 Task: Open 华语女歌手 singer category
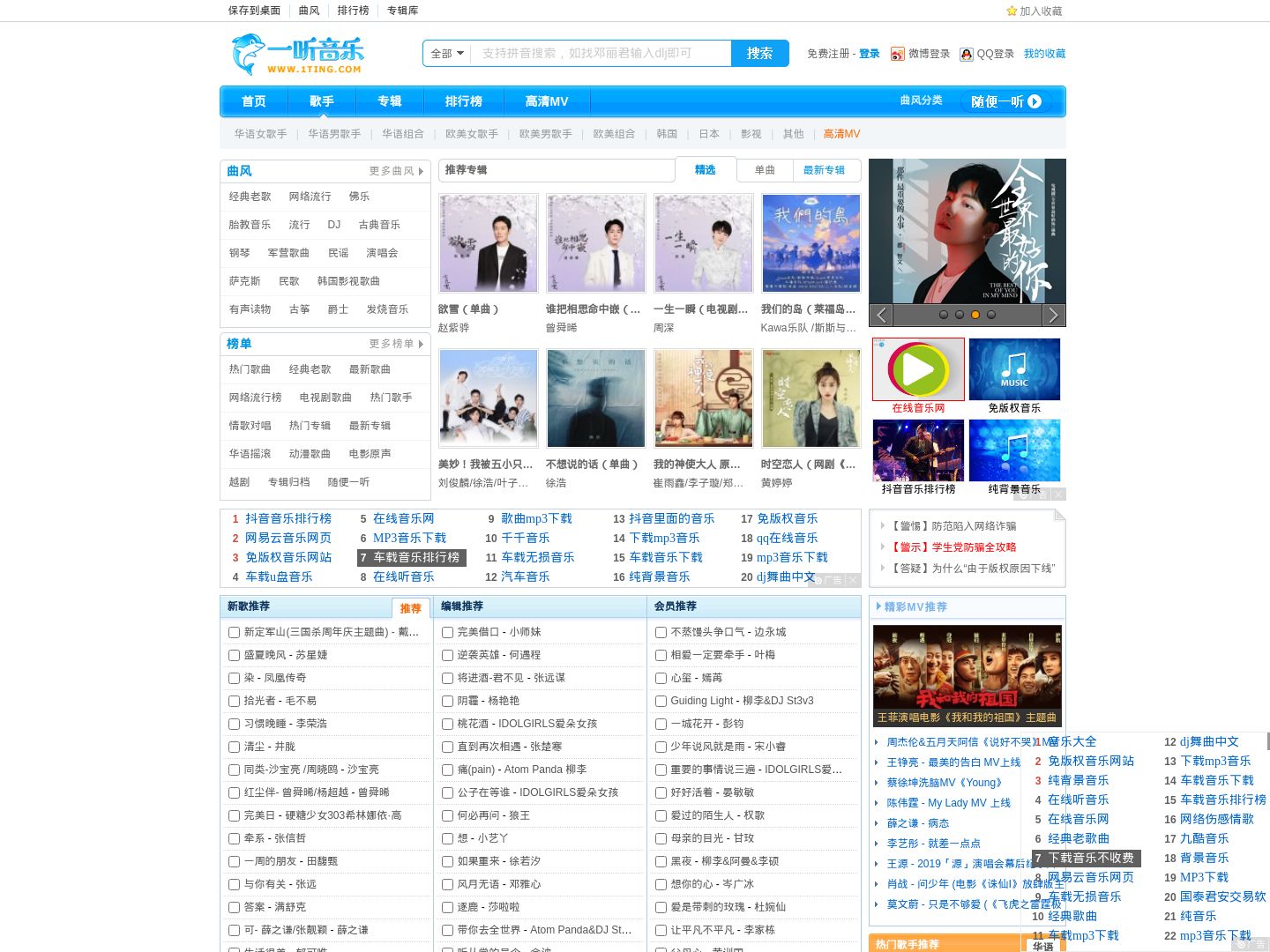[260, 134]
